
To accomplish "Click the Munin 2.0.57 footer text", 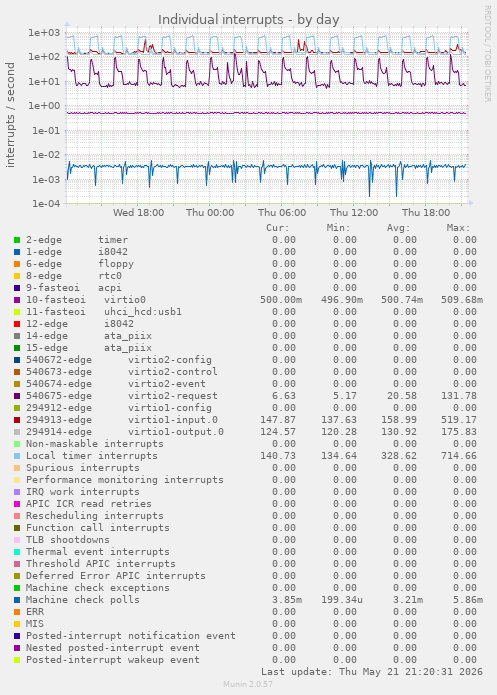I will [x=248, y=684].
